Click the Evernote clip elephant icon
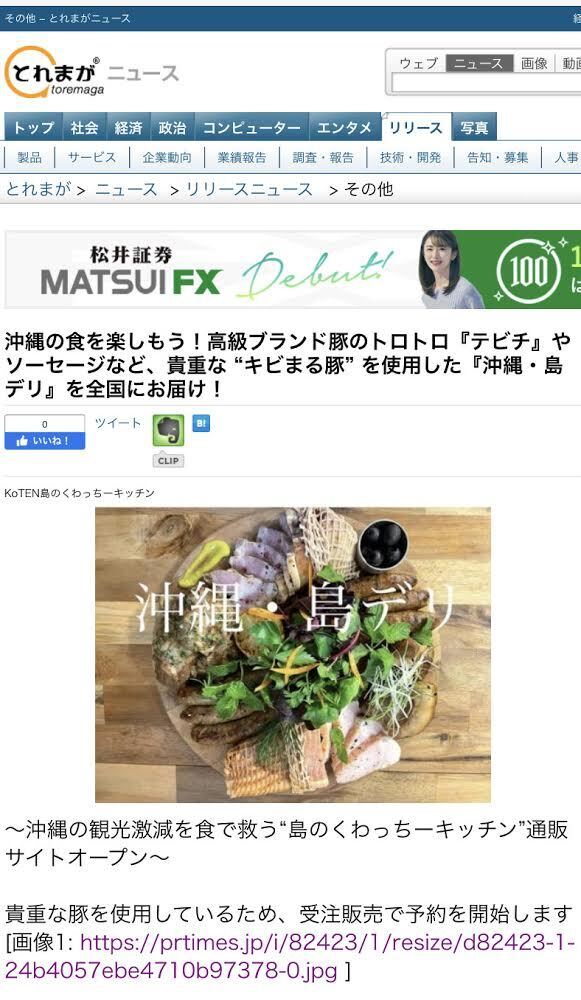Screen dimensions: 581x1000 click(x=168, y=430)
